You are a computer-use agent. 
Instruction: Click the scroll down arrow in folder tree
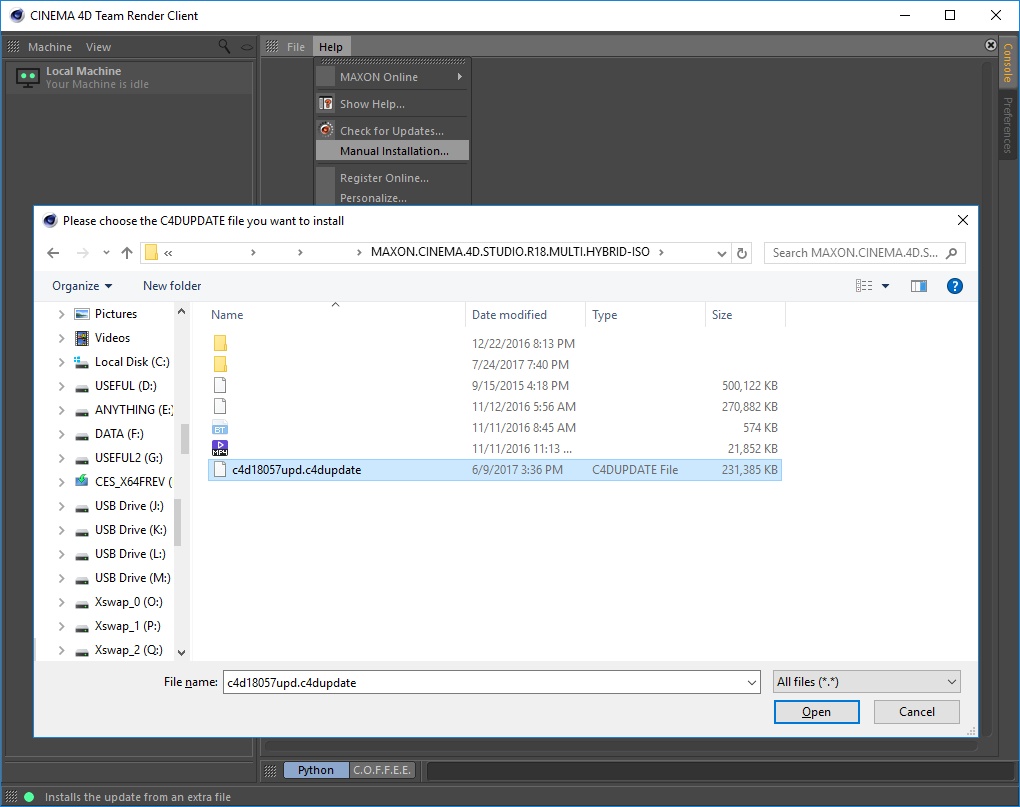181,652
